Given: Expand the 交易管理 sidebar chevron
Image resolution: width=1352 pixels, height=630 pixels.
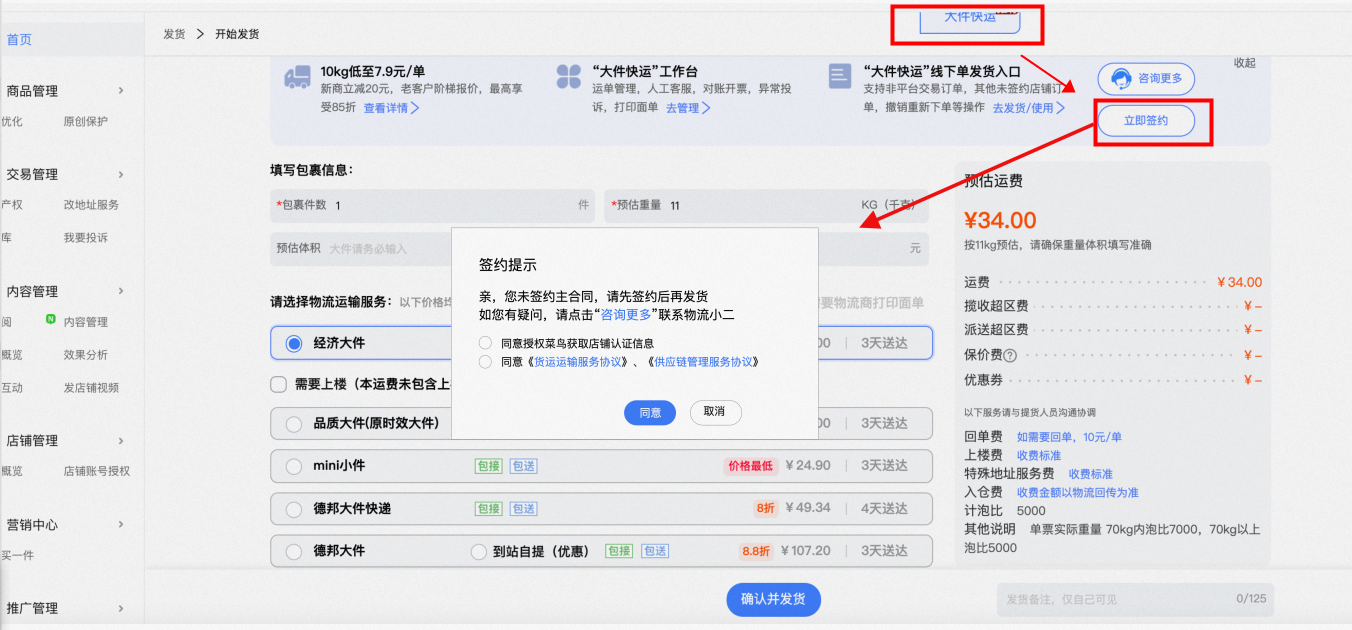Looking at the screenshot, I should 121,174.
